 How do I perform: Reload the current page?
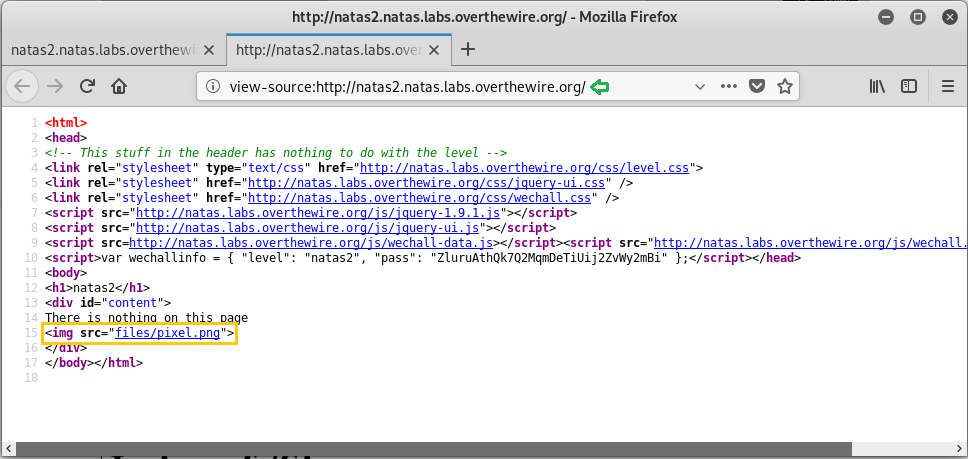[x=87, y=86]
